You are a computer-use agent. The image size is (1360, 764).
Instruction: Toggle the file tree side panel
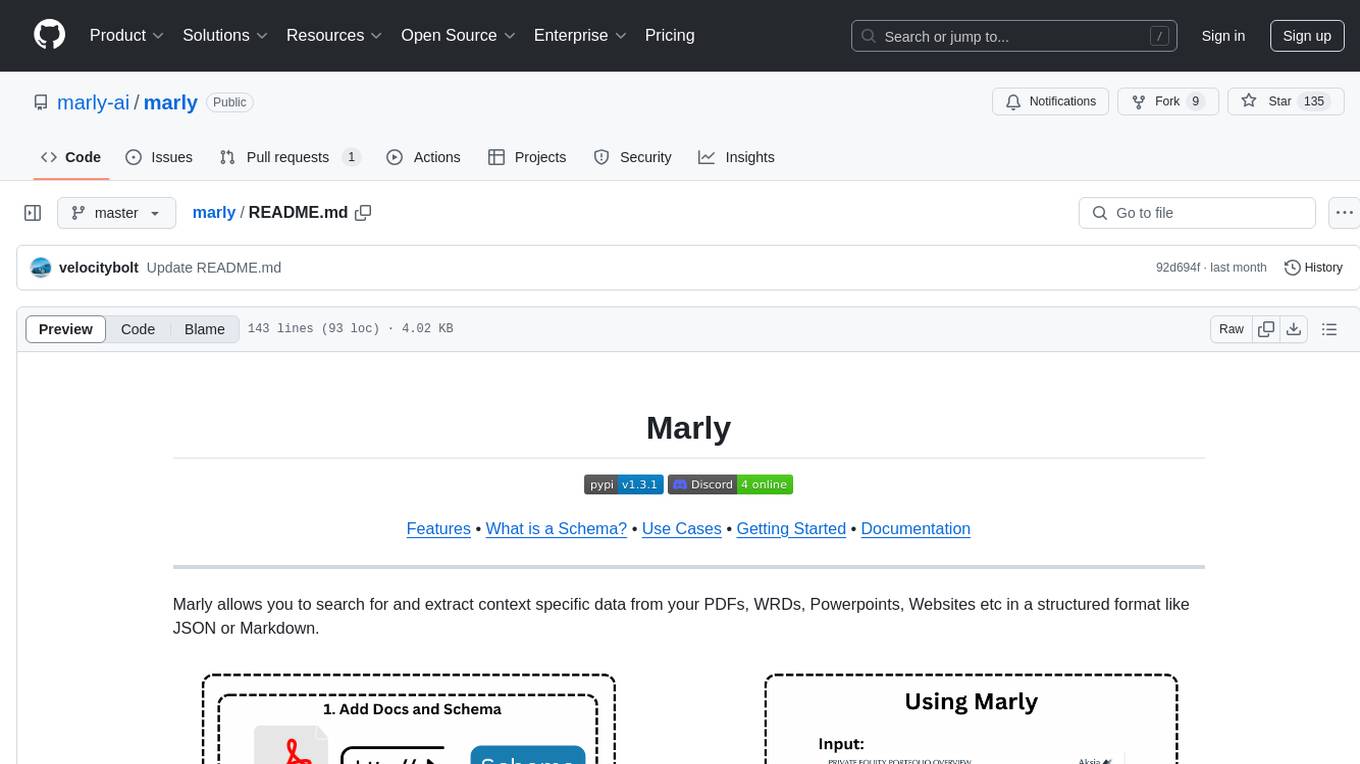(x=33, y=213)
